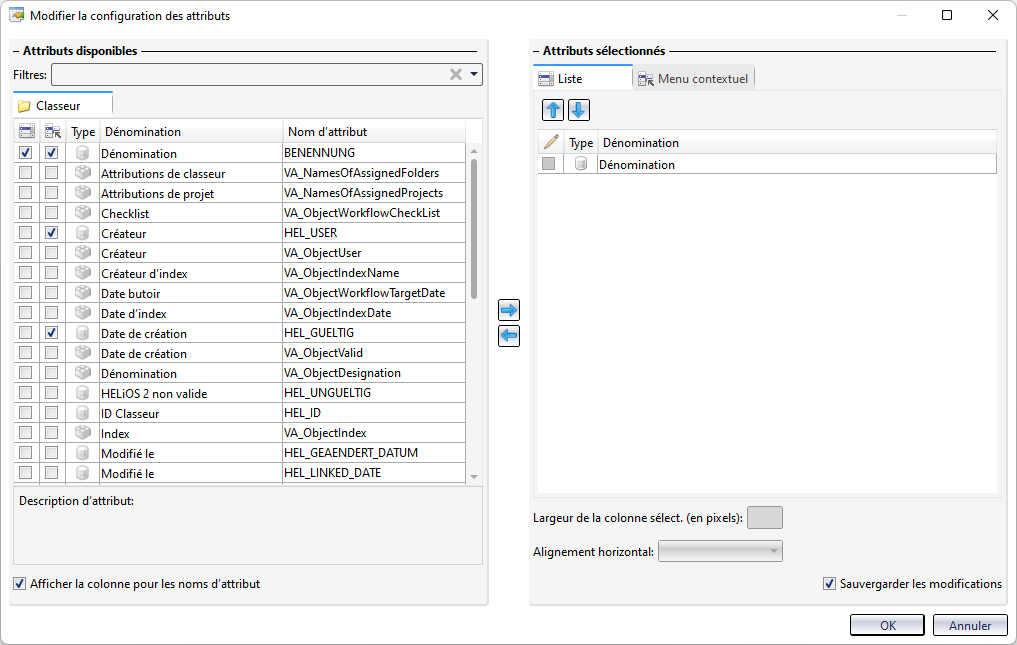This screenshot has width=1017, height=645.
Task: Click the column width input field
Action: tap(765, 517)
